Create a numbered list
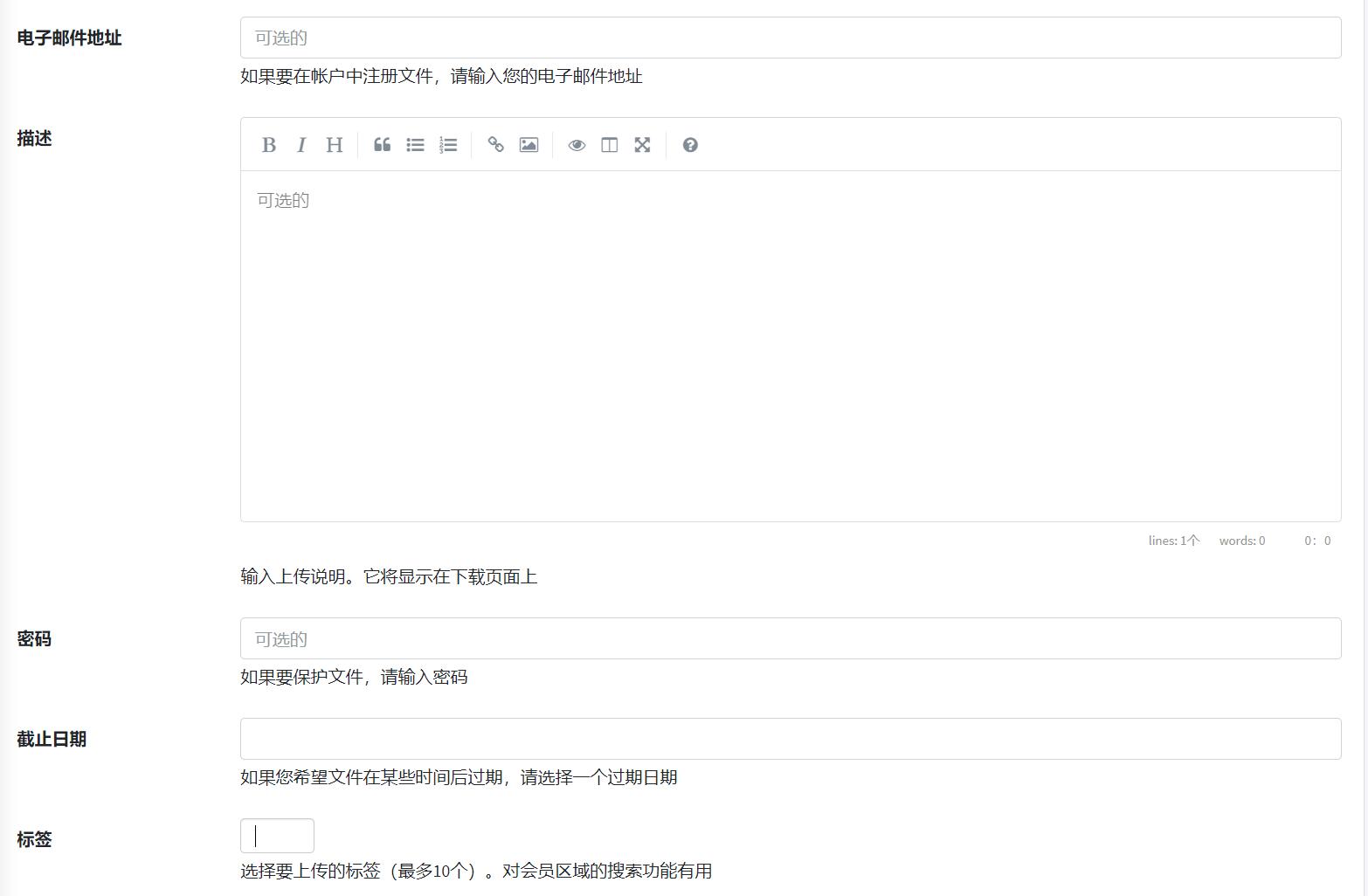The height and width of the screenshot is (896, 1368). point(448,145)
